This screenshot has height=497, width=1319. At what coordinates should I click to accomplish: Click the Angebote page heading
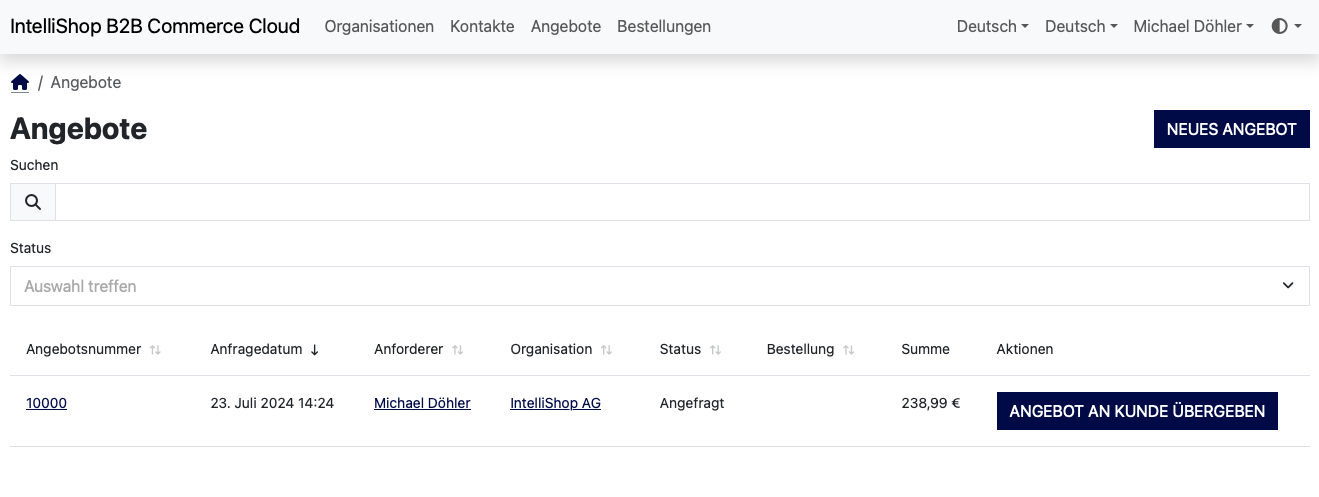[79, 129]
